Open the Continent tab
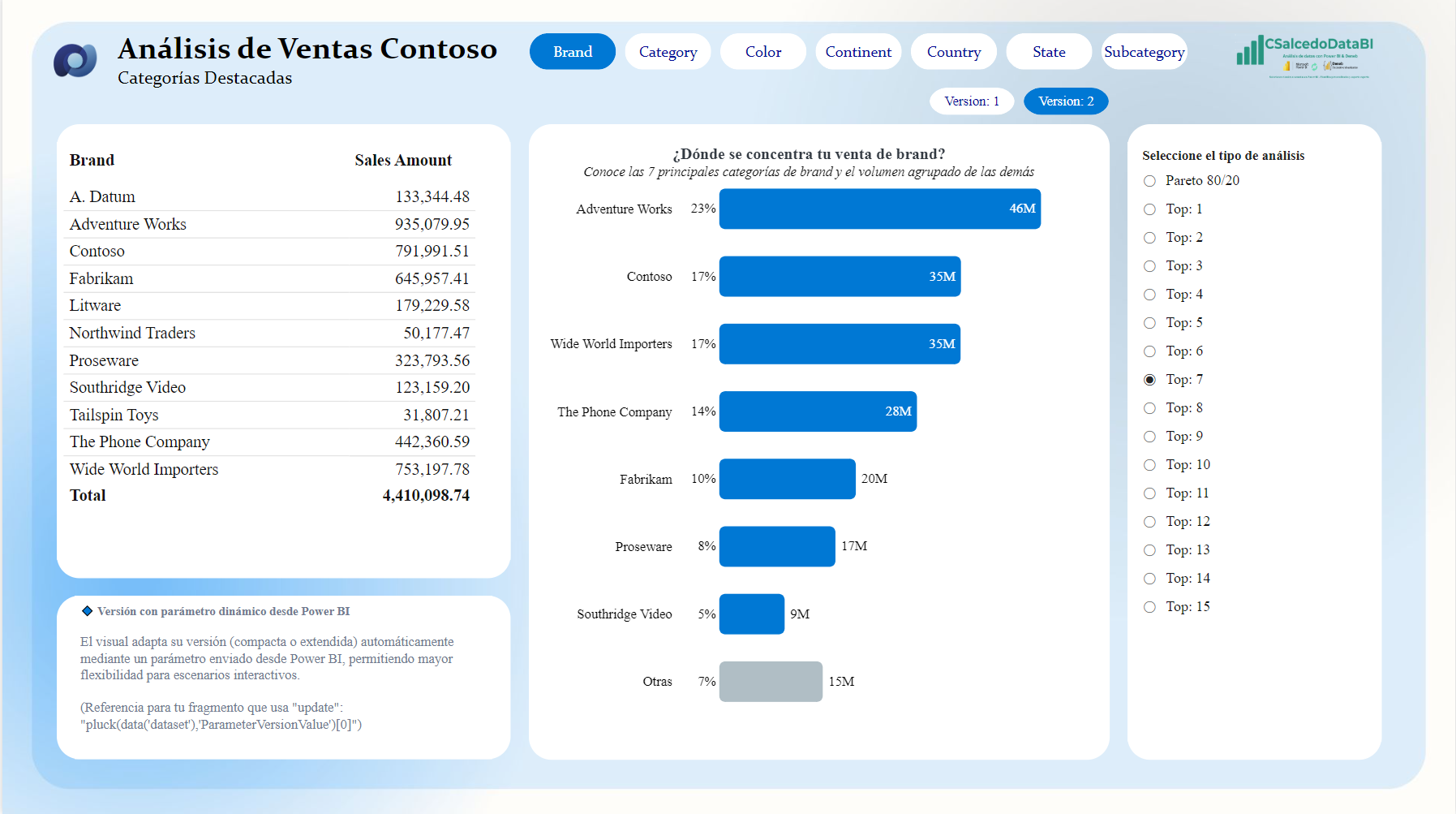 coord(858,52)
